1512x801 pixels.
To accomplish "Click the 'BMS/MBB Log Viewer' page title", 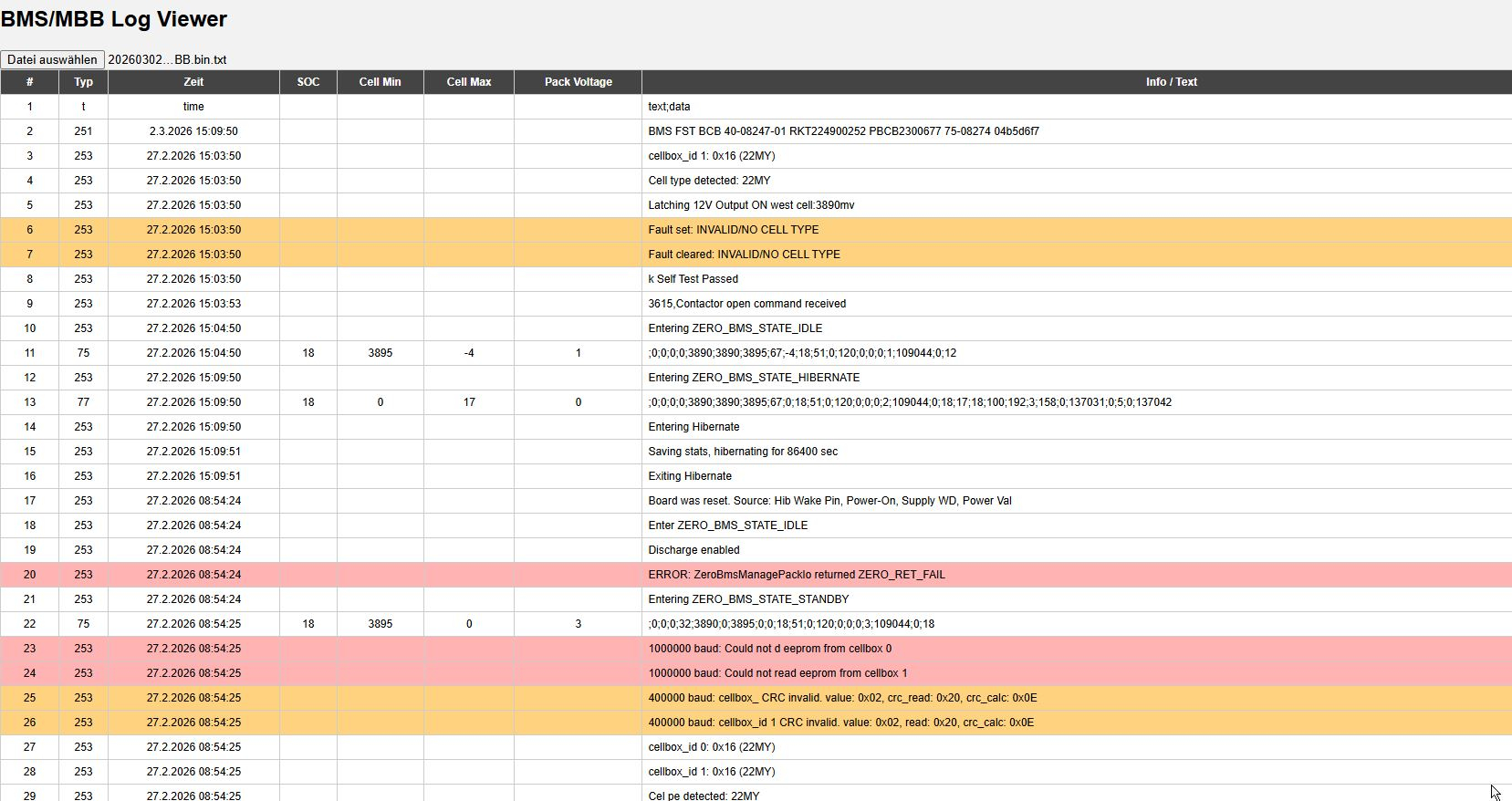I will coord(114,19).
